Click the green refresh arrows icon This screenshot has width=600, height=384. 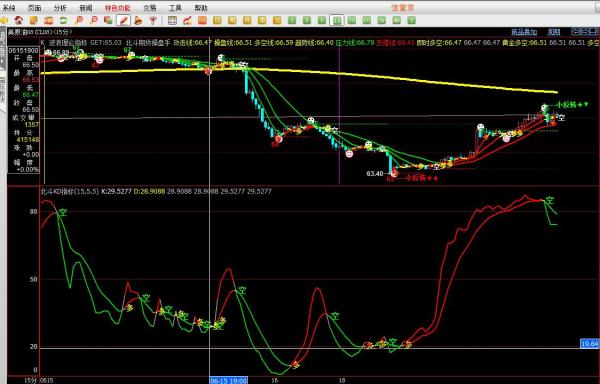tap(63, 20)
